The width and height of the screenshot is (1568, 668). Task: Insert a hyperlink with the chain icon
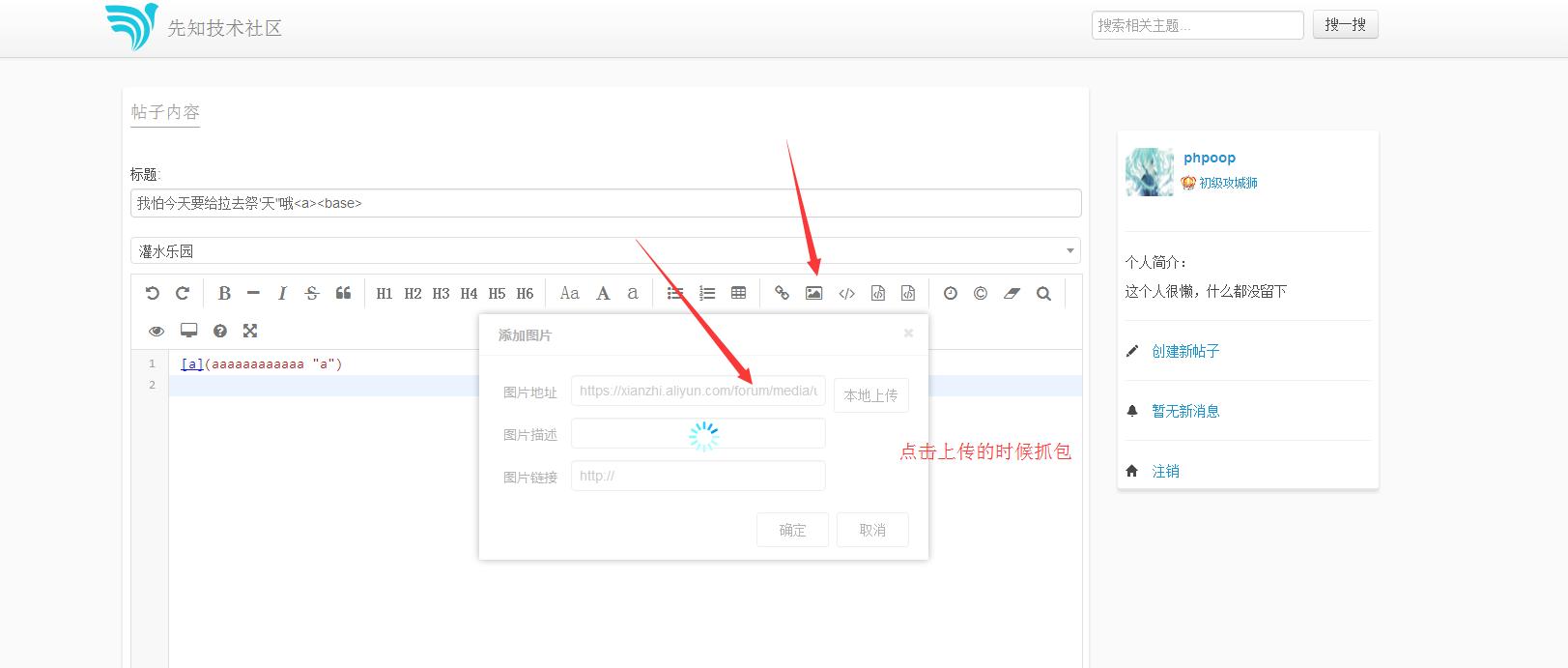[x=782, y=293]
